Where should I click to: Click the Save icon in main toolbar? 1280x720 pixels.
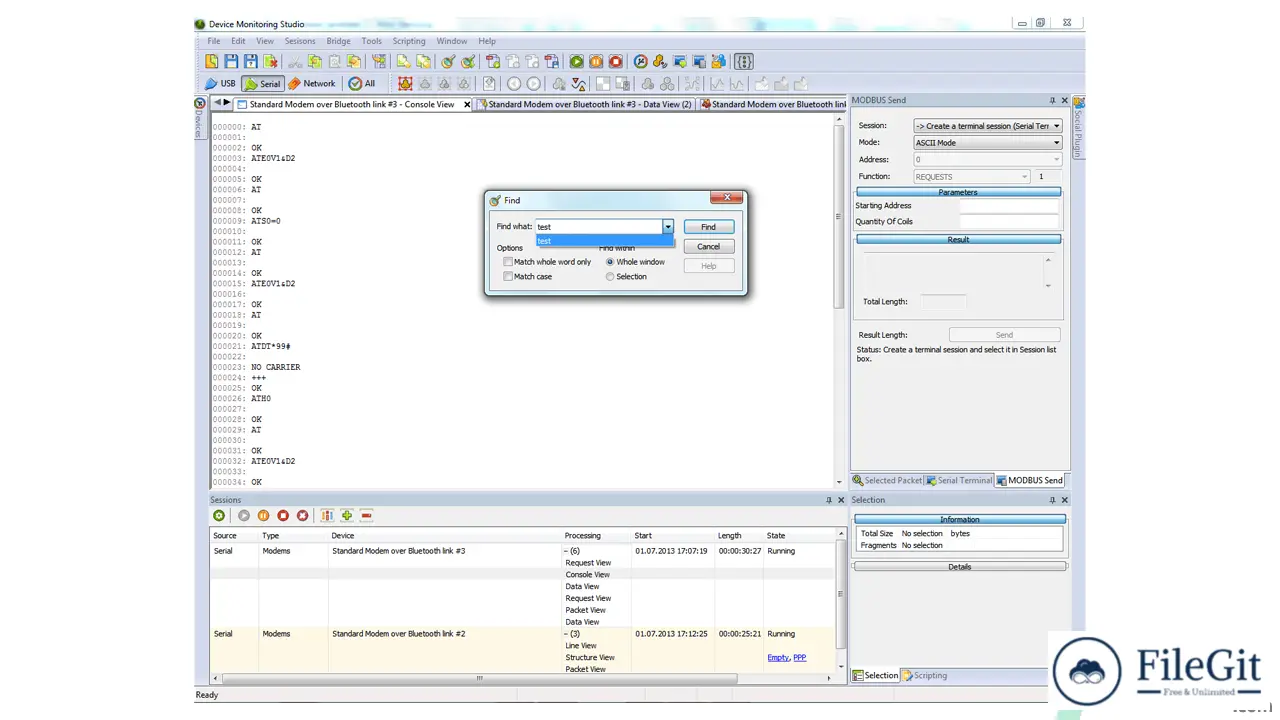232,62
